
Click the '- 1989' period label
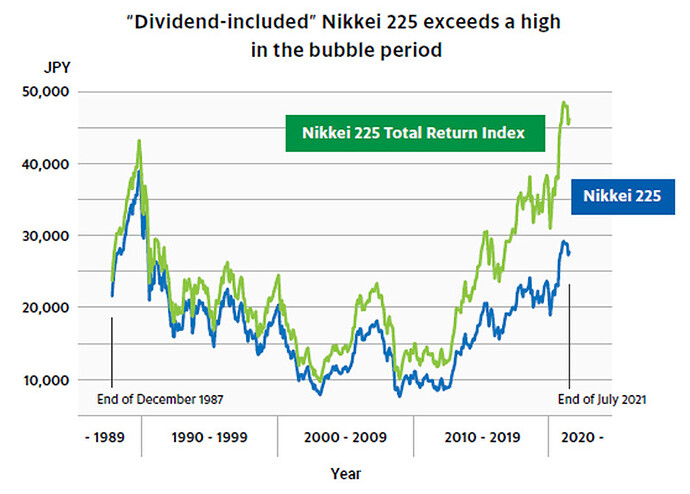point(105,438)
